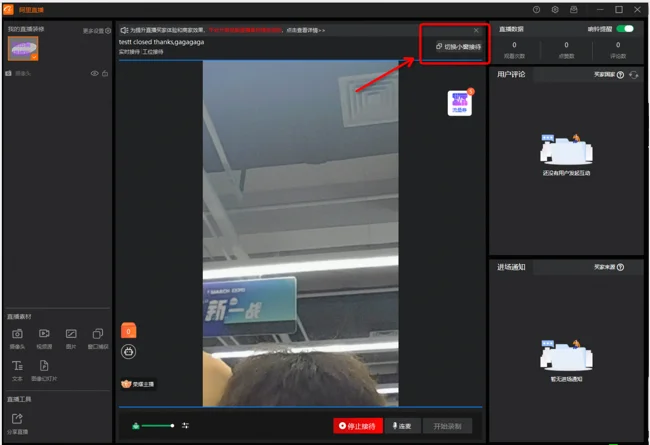
Task: Toggle the 响铃提醒 ring reminder switch
Action: click(x=625, y=29)
